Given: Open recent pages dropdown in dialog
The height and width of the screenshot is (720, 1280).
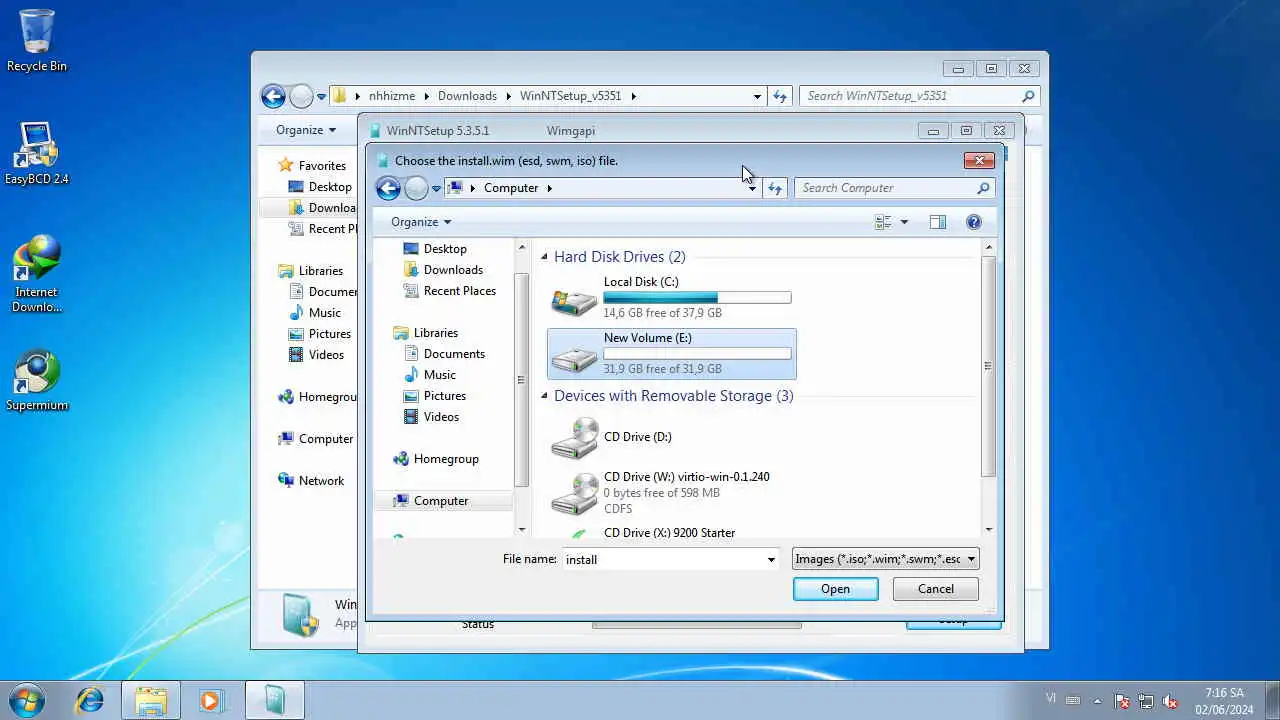Looking at the screenshot, I should click(x=436, y=188).
